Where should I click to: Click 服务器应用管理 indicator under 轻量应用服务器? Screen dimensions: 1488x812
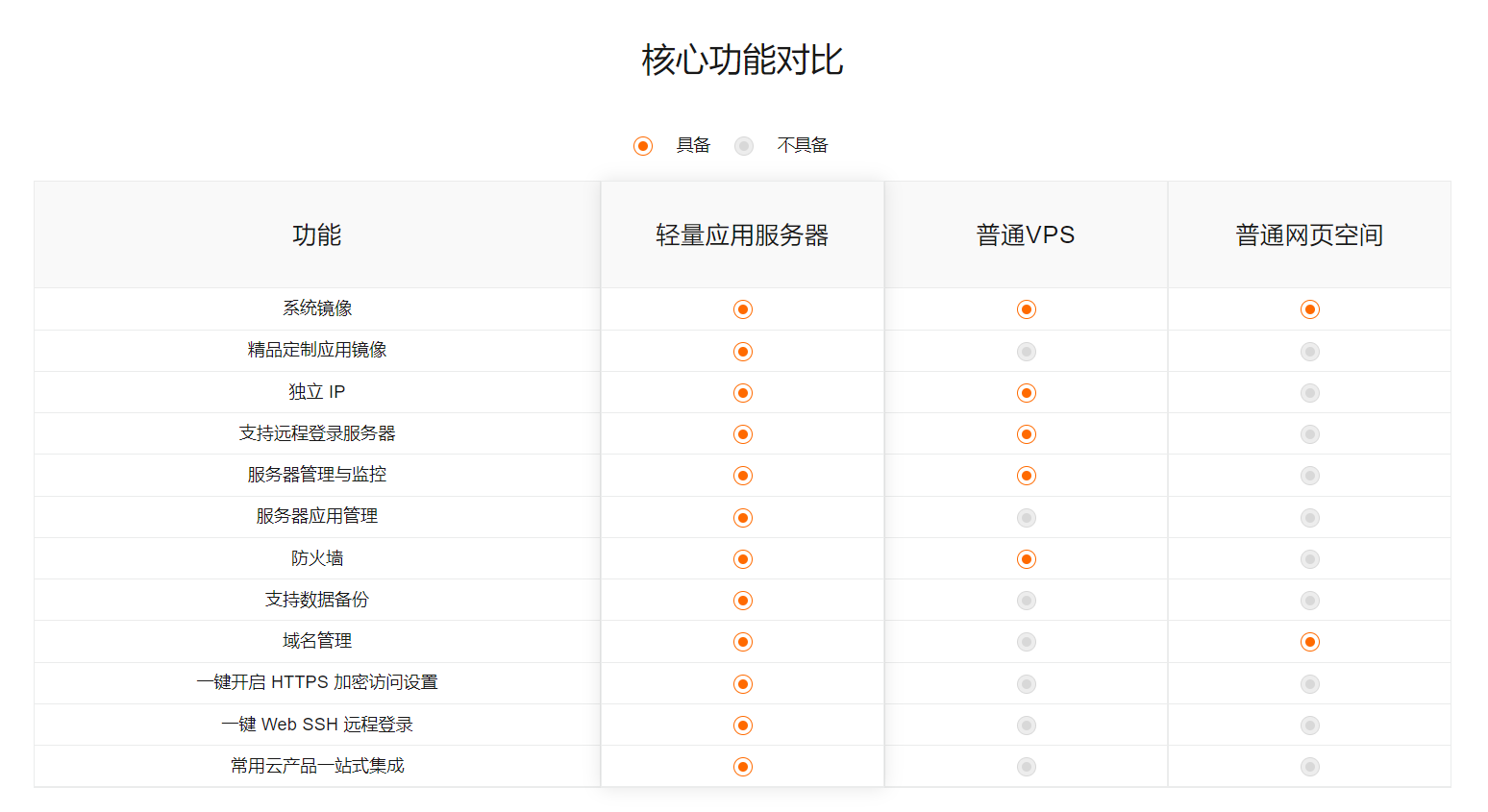[743, 518]
